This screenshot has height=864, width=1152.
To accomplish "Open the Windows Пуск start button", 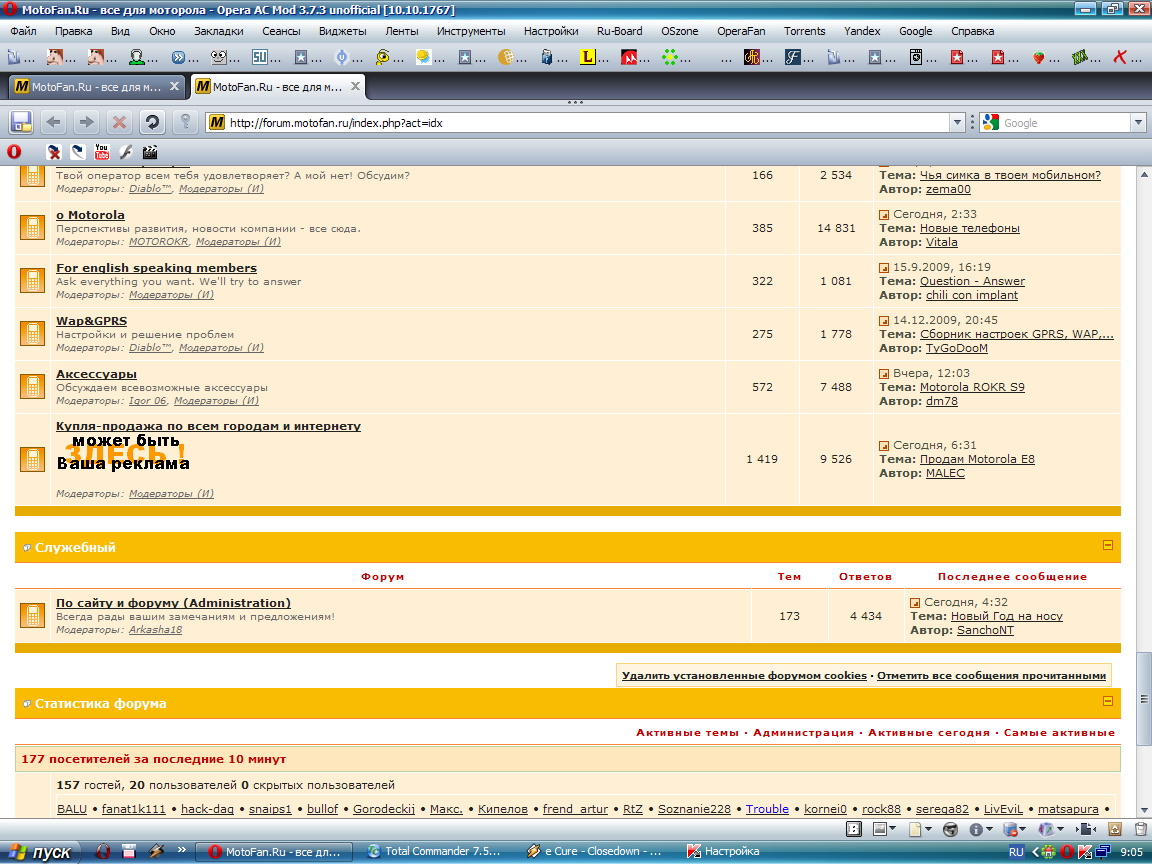I will [x=43, y=852].
